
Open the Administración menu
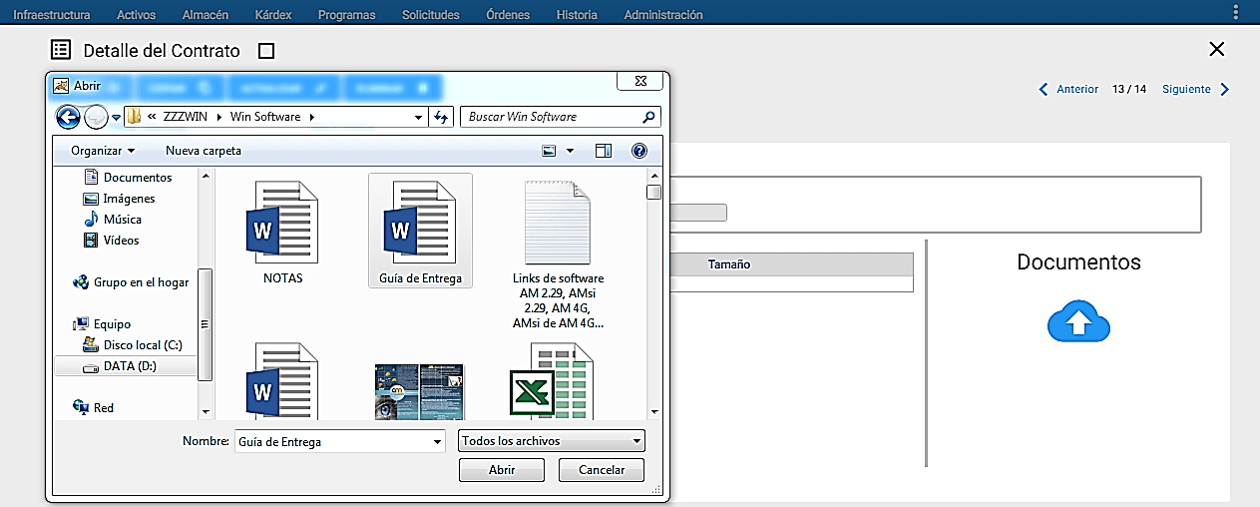663,15
